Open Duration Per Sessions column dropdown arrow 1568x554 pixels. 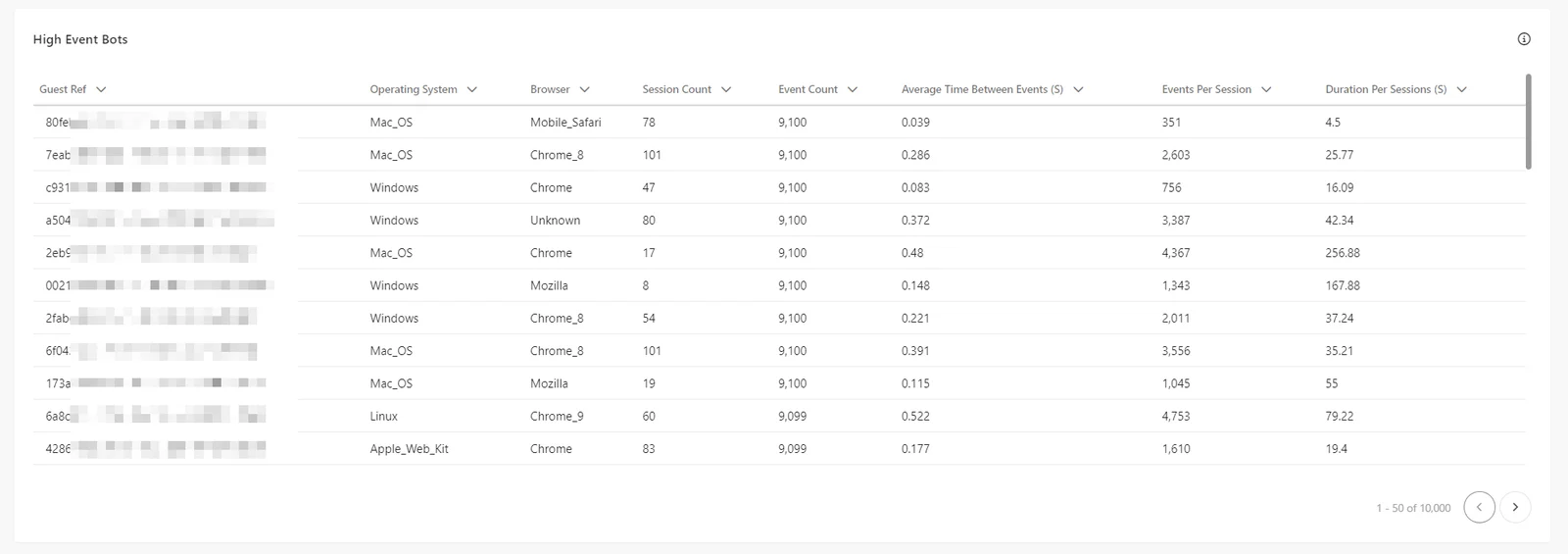click(1462, 89)
